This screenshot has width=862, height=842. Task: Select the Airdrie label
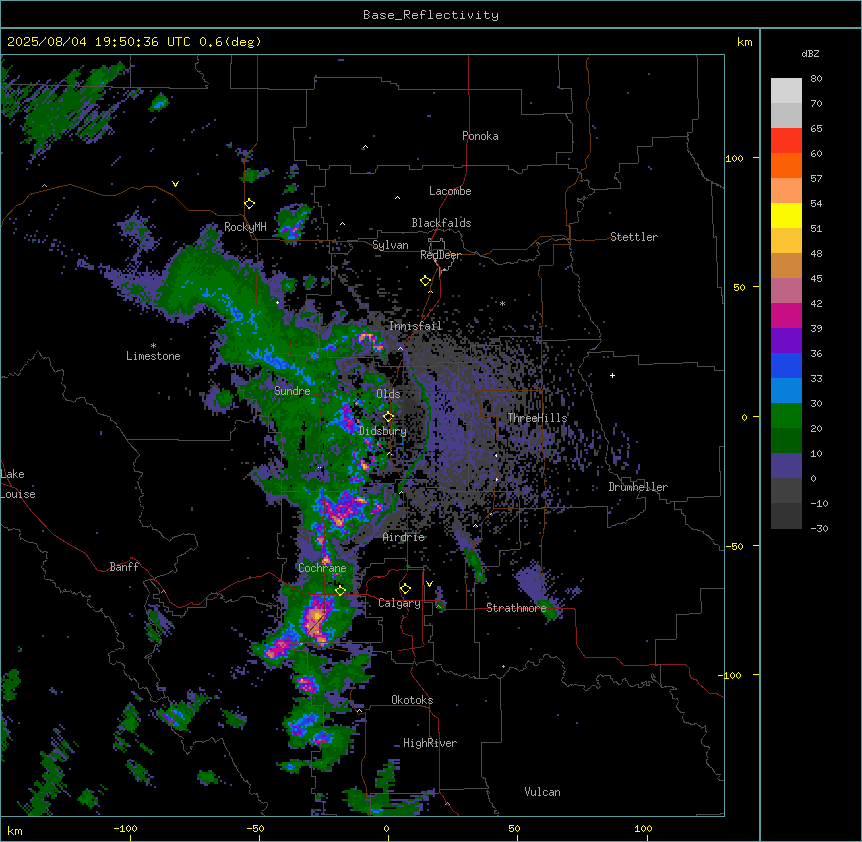coord(404,537)
